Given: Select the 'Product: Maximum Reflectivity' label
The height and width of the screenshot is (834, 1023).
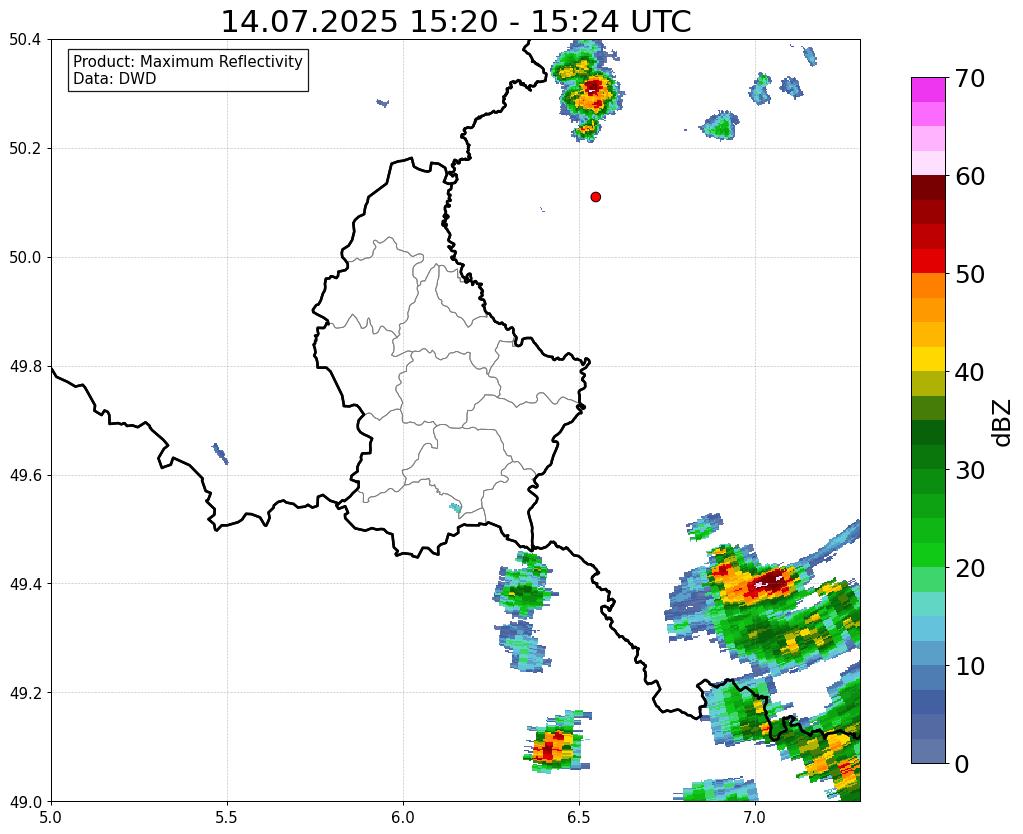Looking at the screenshot, I should tap(188, 61).
